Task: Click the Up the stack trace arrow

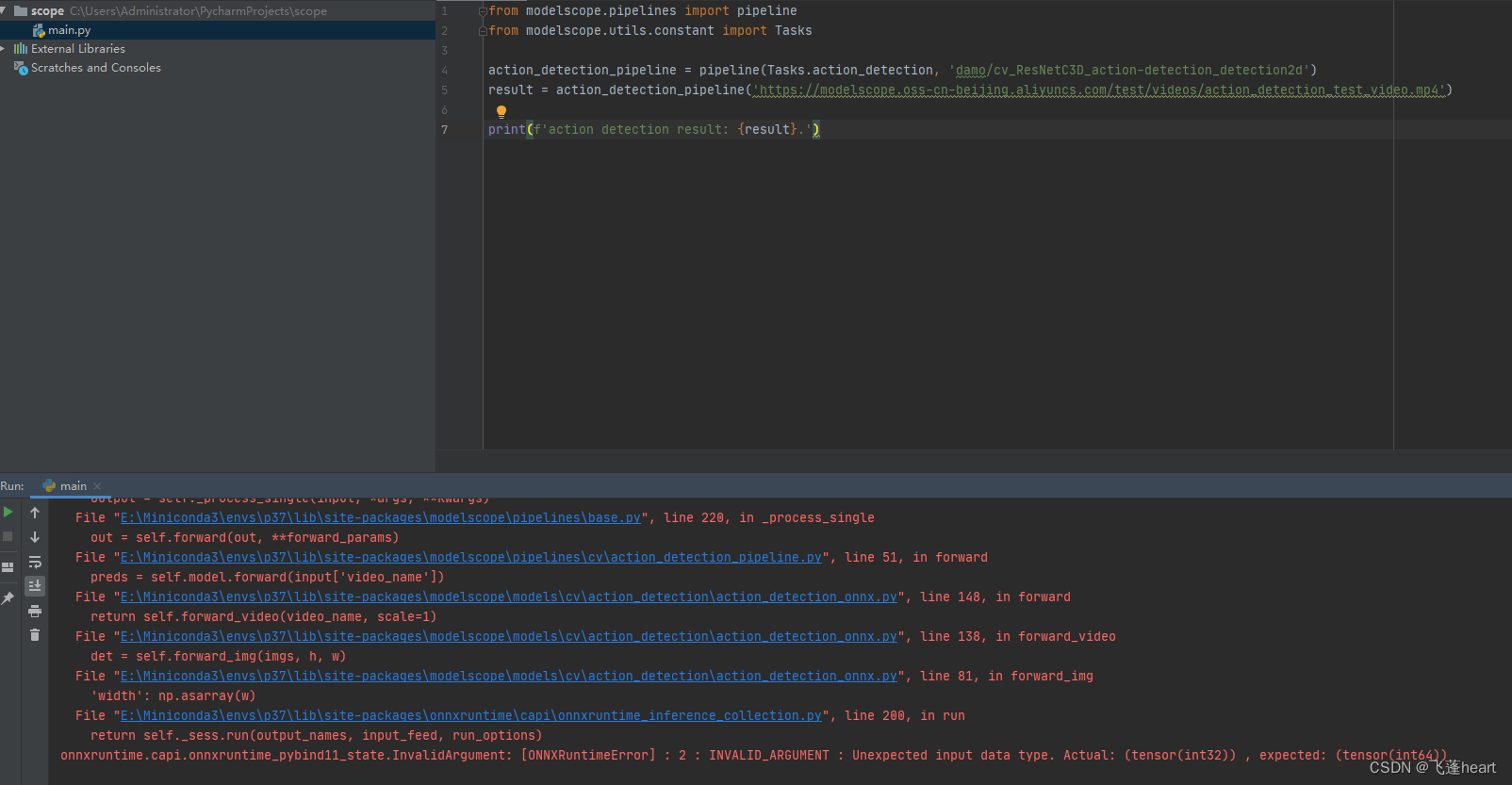Action: (35, 513)
